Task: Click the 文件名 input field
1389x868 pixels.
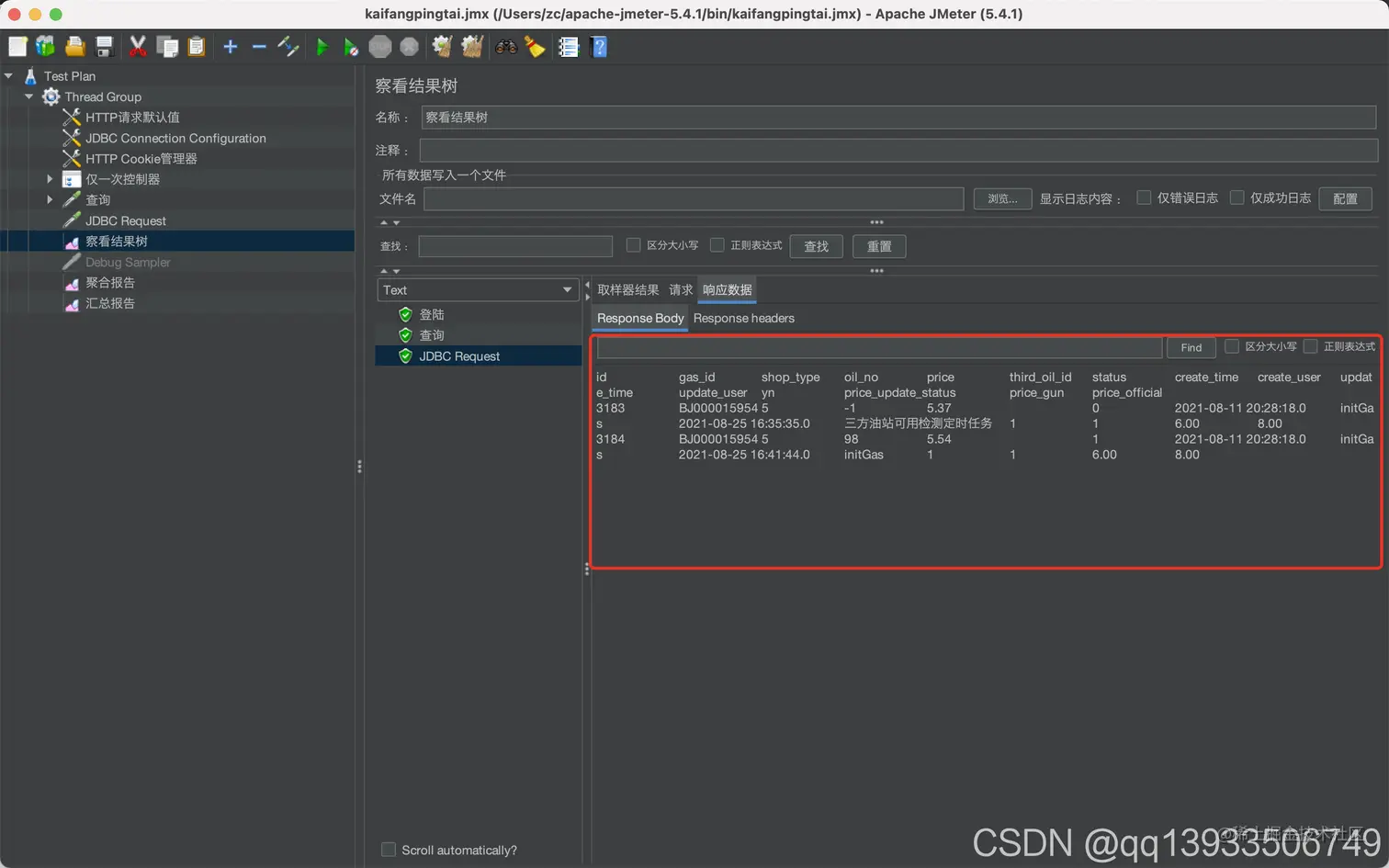Action: click(x=694, y=198)
